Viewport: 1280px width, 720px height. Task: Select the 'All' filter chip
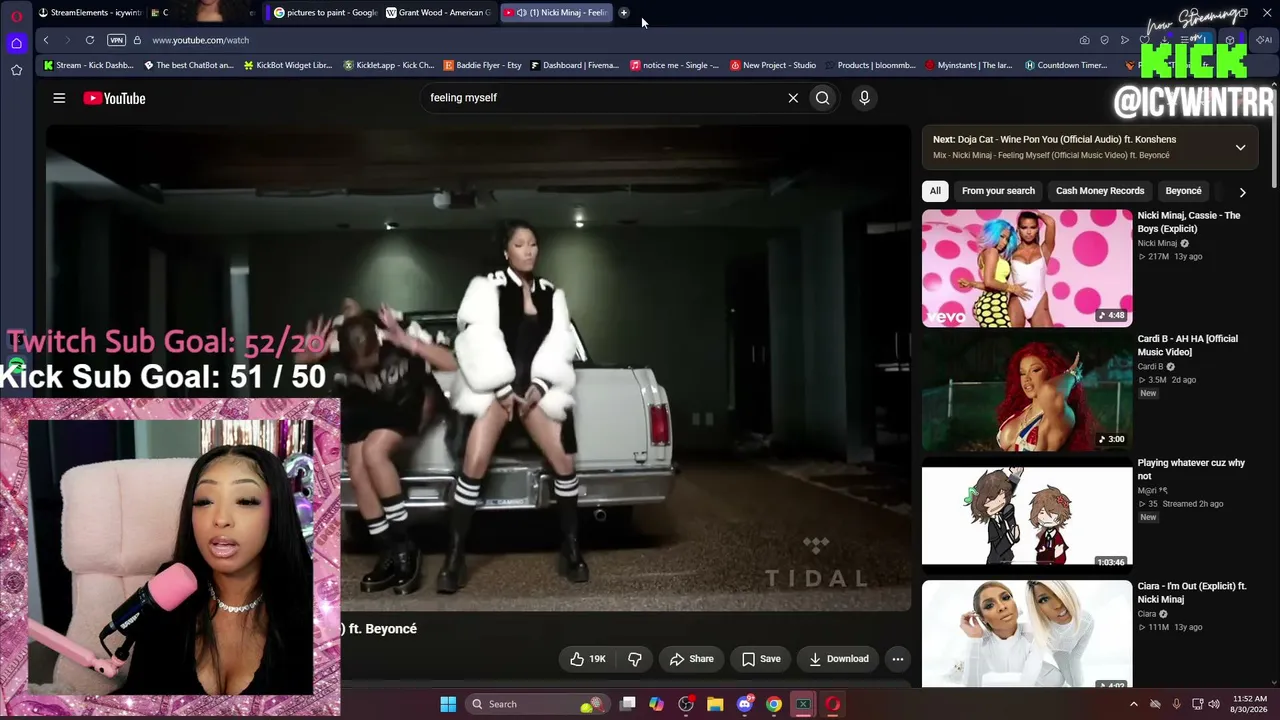coord(935,191)
